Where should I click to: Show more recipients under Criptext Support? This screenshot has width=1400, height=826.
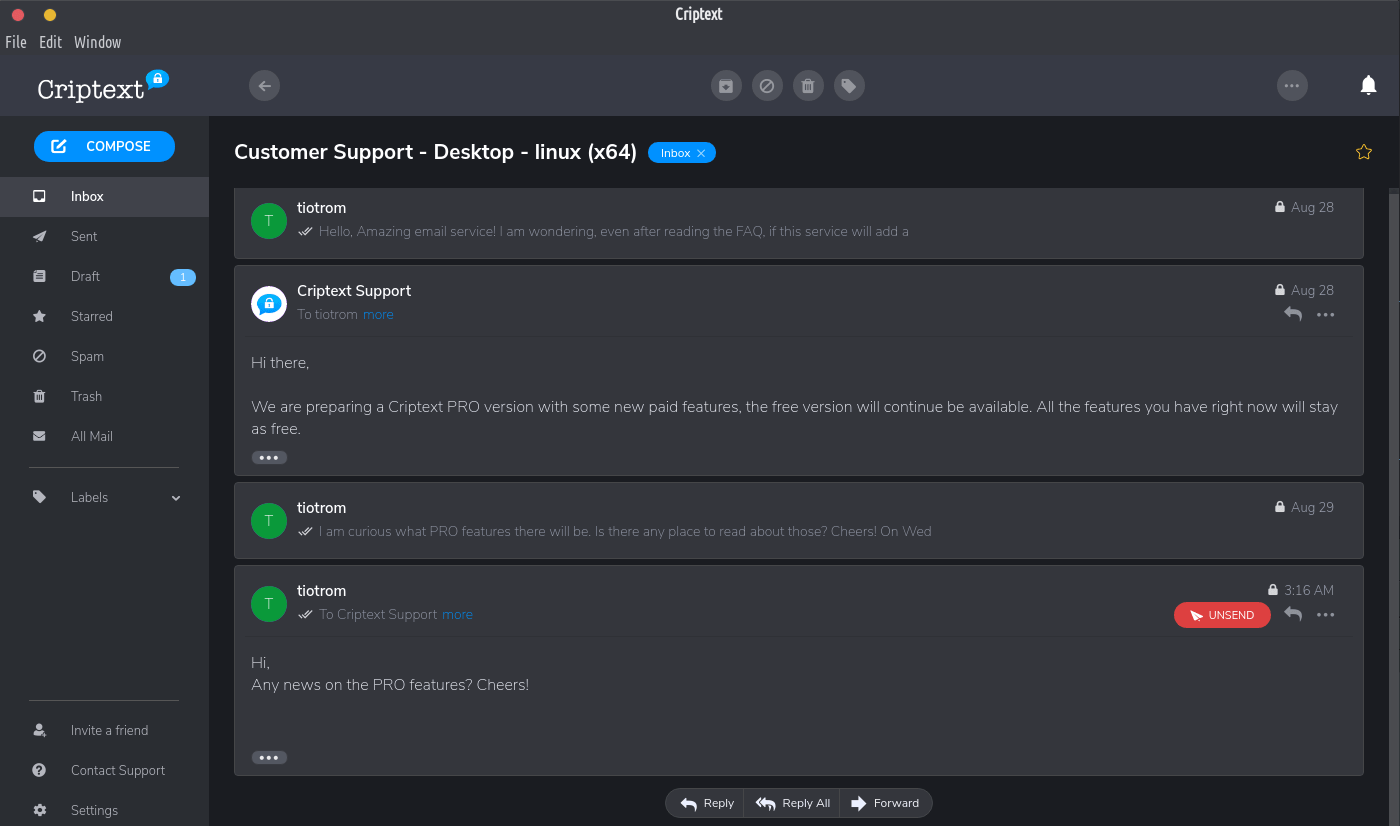(x=378, y=315)
